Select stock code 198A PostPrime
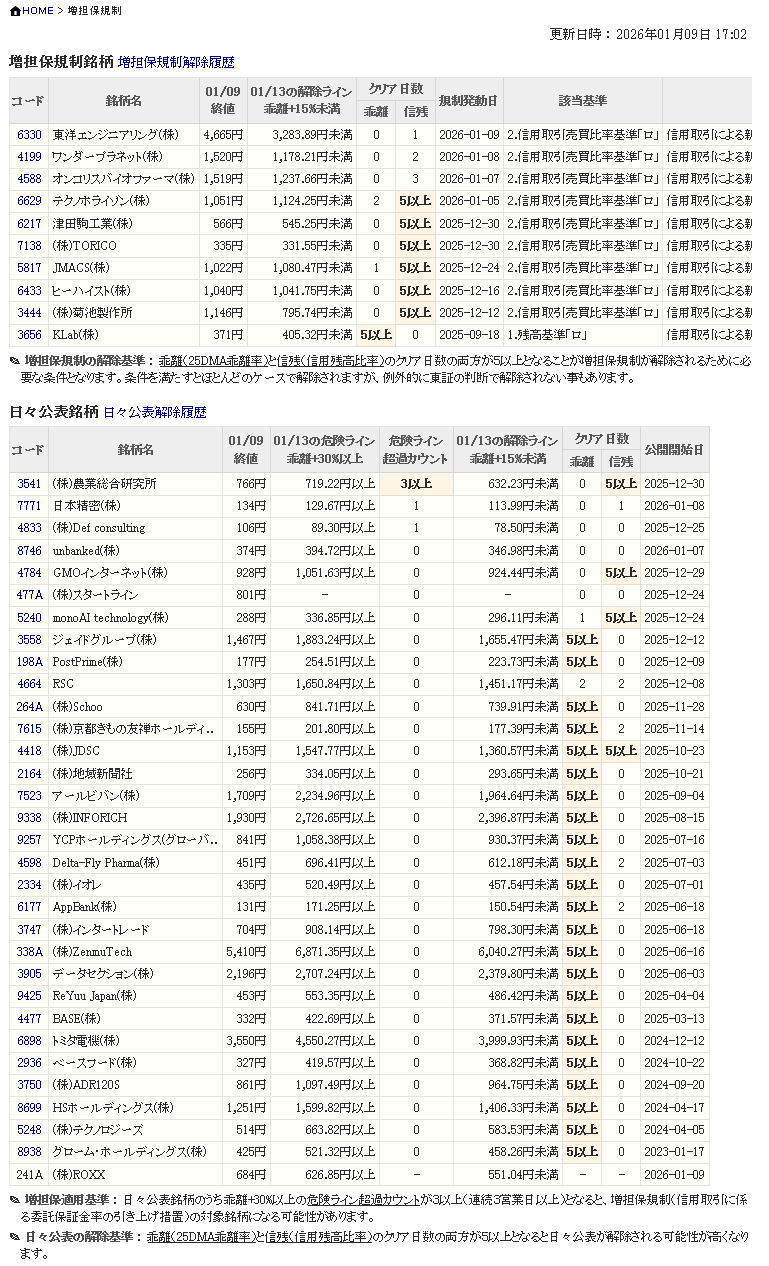The image size is (769, 1266). pos(29,662)
